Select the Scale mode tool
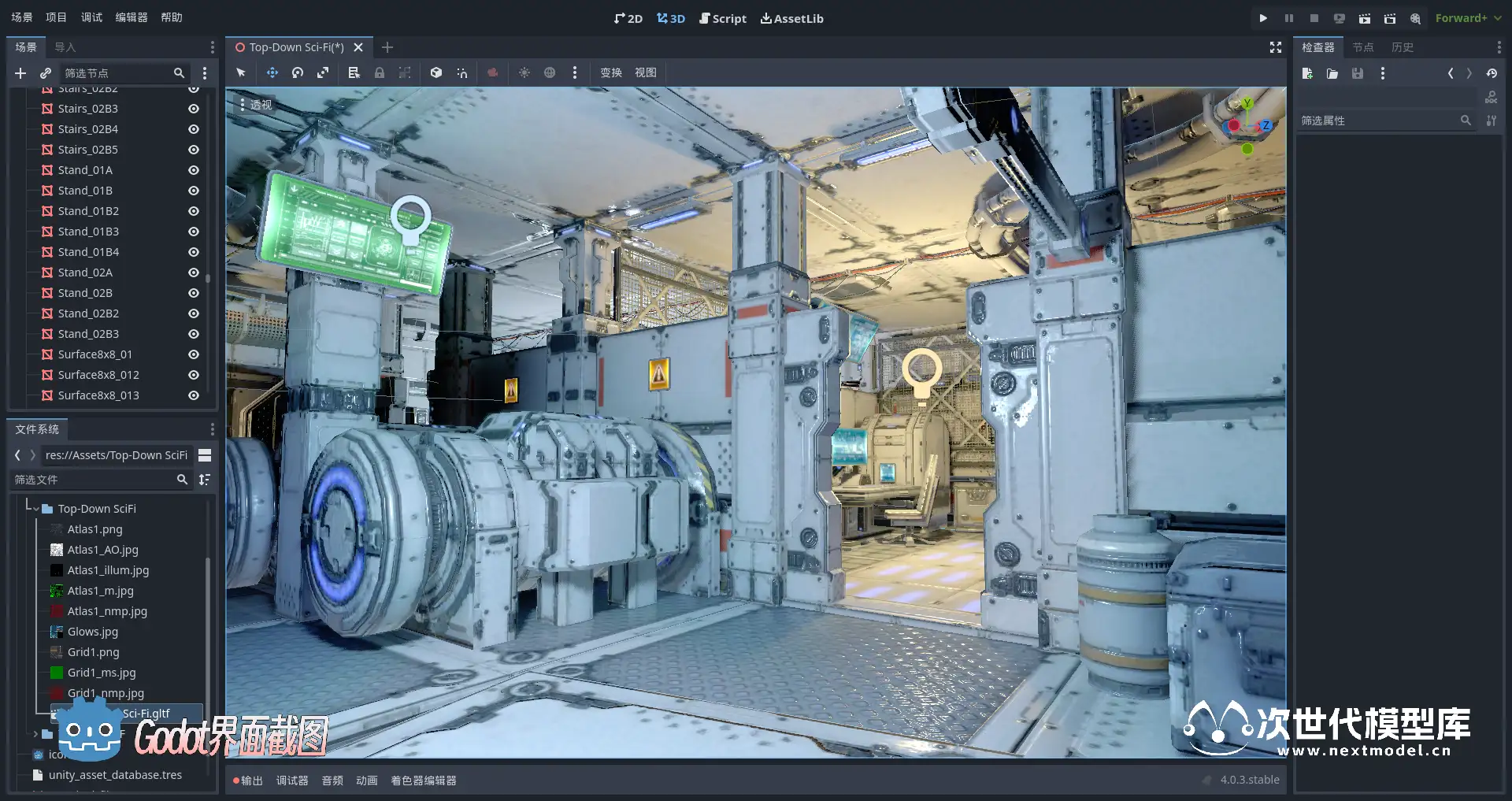Screen dimensions: 1512x801 pos(323,72)
